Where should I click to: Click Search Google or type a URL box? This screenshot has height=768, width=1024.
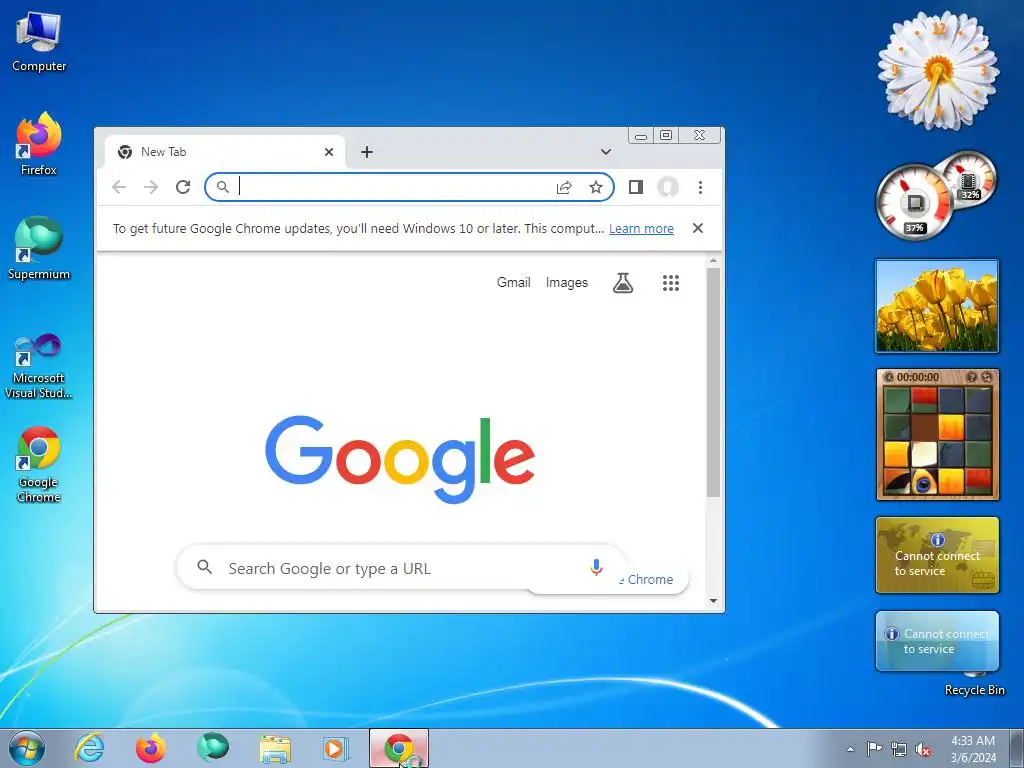[400, 568]
